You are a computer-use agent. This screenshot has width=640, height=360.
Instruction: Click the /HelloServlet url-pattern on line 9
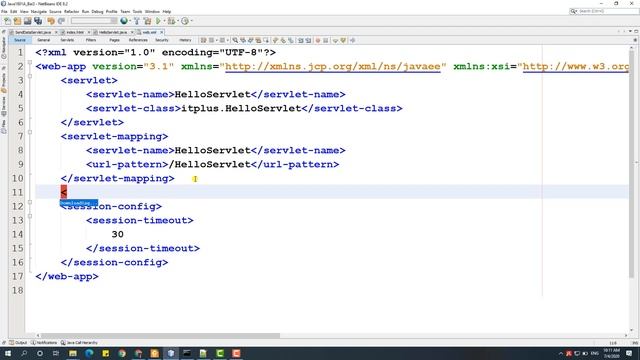[209, 164]
